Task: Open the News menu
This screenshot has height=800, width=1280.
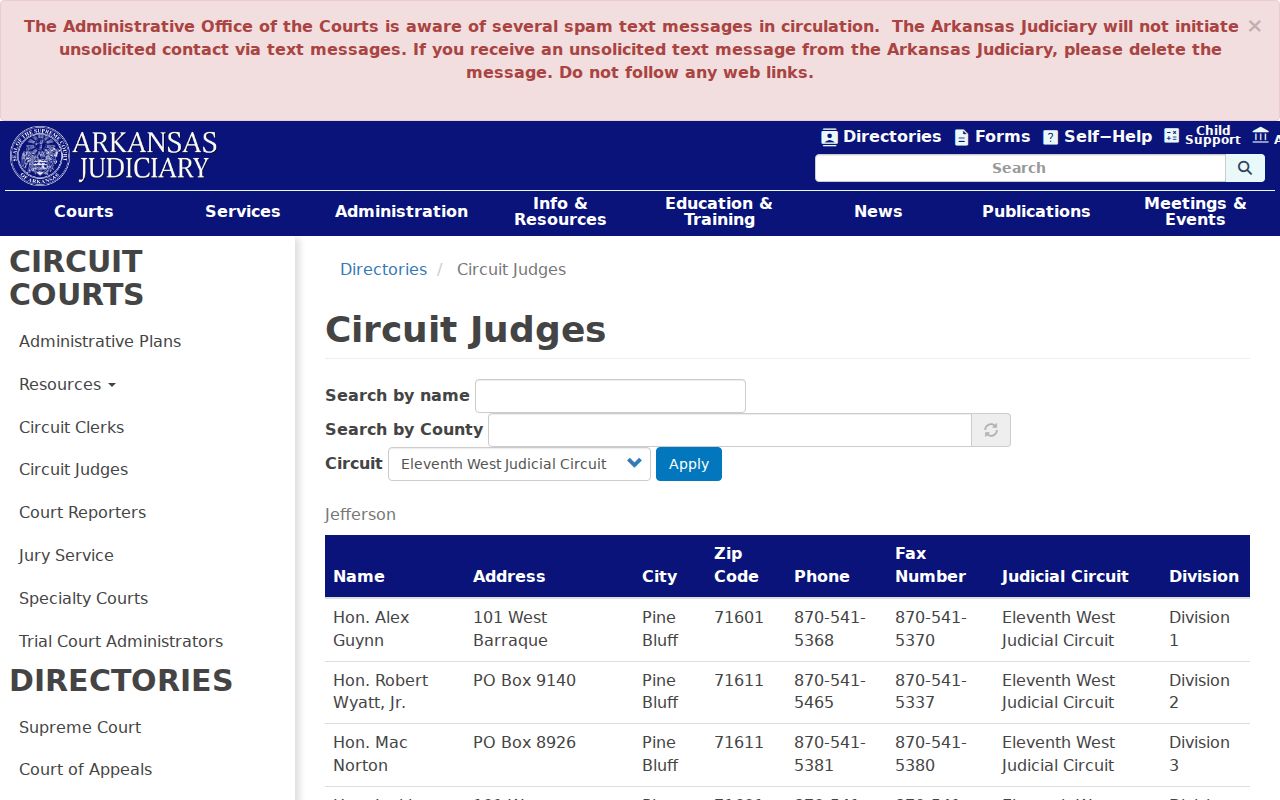Action: 878,212
